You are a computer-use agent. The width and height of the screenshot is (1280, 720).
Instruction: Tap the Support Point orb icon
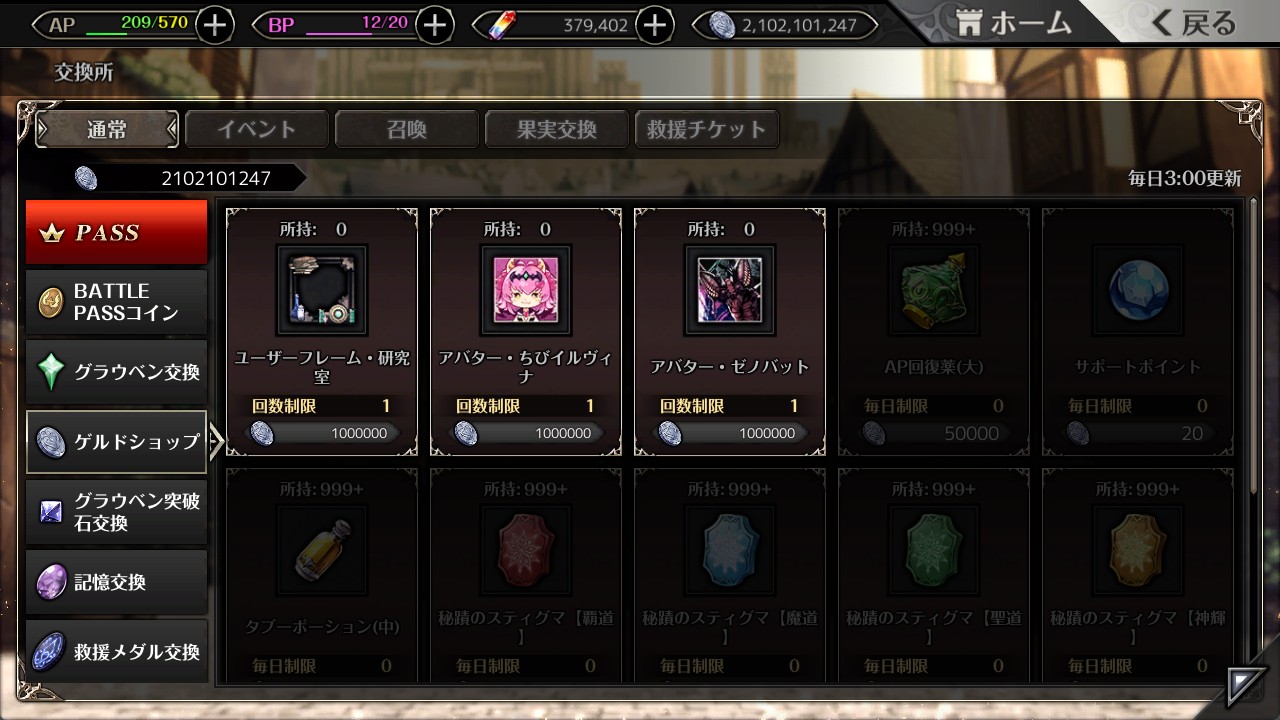(x=1138, y=290)
